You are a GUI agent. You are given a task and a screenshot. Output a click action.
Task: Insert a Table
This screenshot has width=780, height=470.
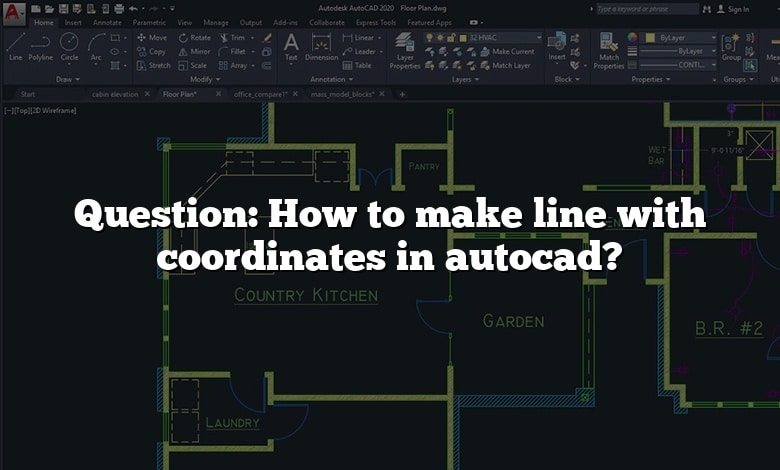(x=357, y=65)
